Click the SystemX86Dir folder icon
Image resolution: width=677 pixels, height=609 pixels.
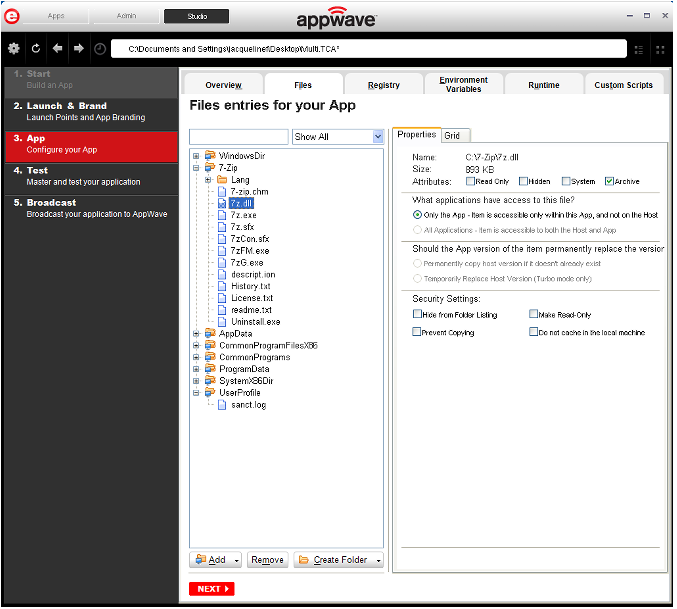click(x=210, y=381)
